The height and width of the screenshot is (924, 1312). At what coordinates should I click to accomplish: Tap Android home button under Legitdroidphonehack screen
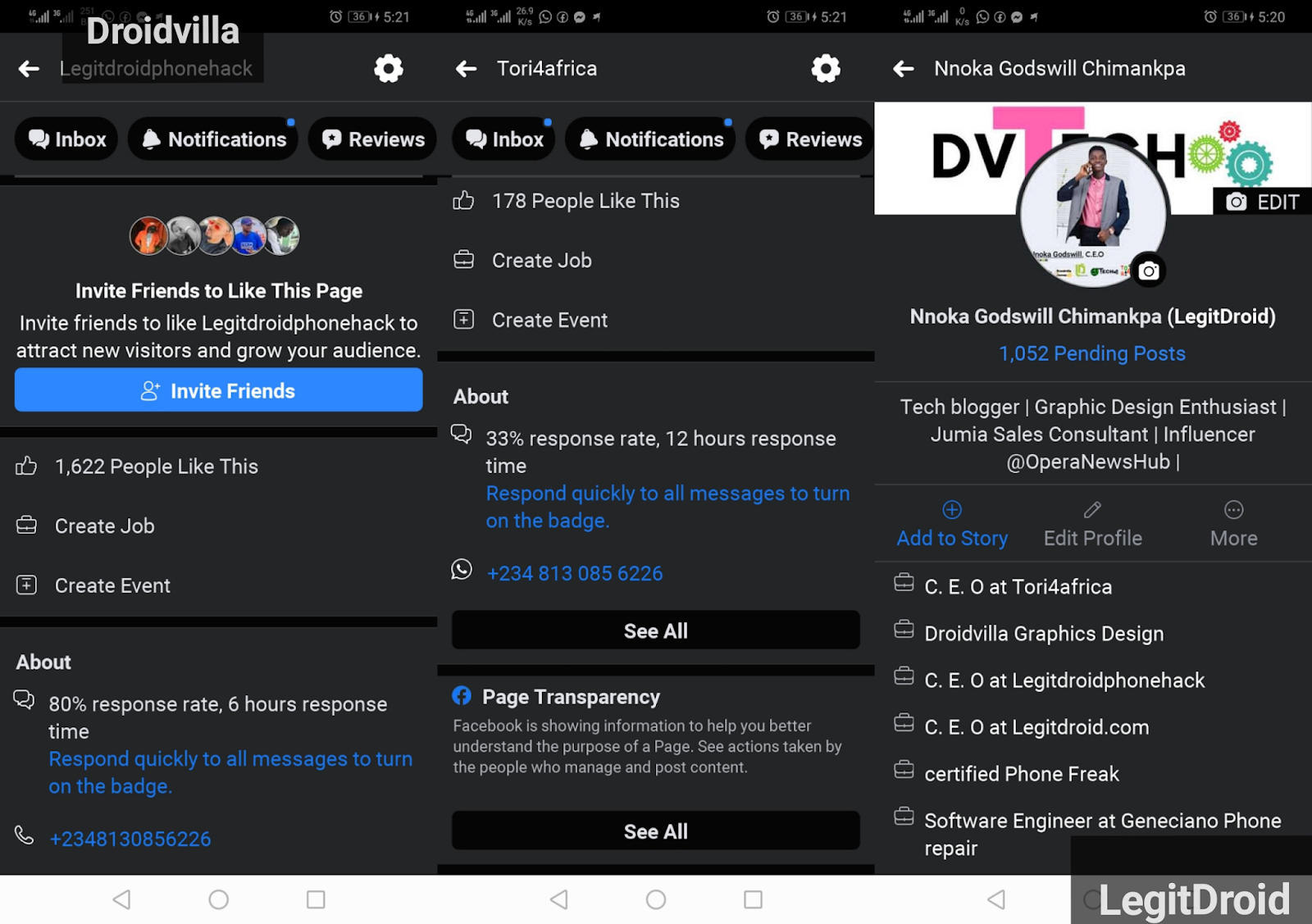tap(219, 899)
